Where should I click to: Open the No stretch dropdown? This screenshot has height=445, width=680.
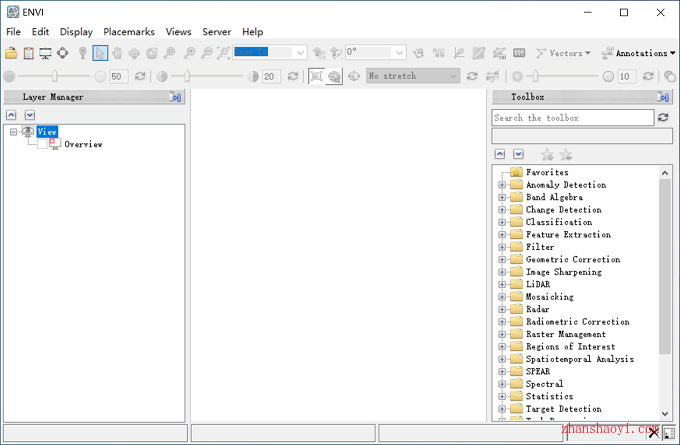point(453,76)
